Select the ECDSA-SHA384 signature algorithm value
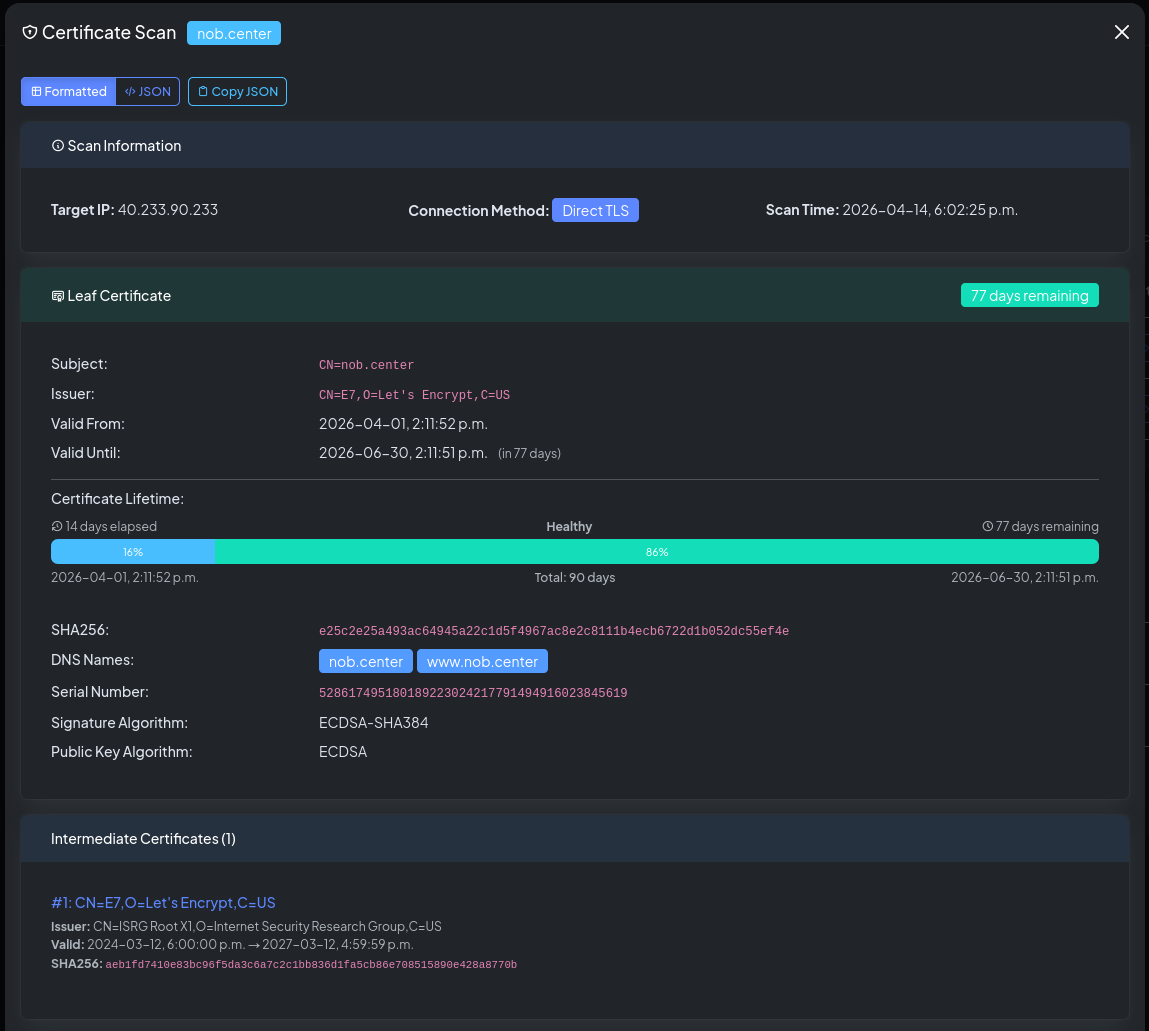The height and width of the screenshot is (1031, 1149). point(374,723)
